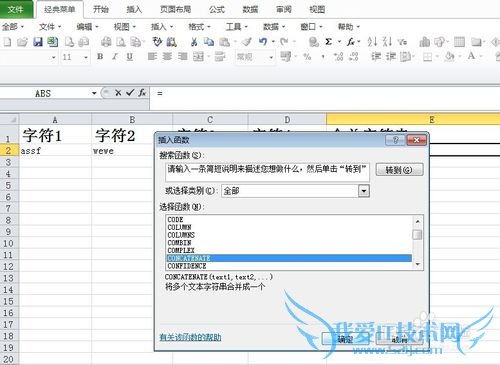
Task: Click the Font color A icon
Action: coord(471,56)
